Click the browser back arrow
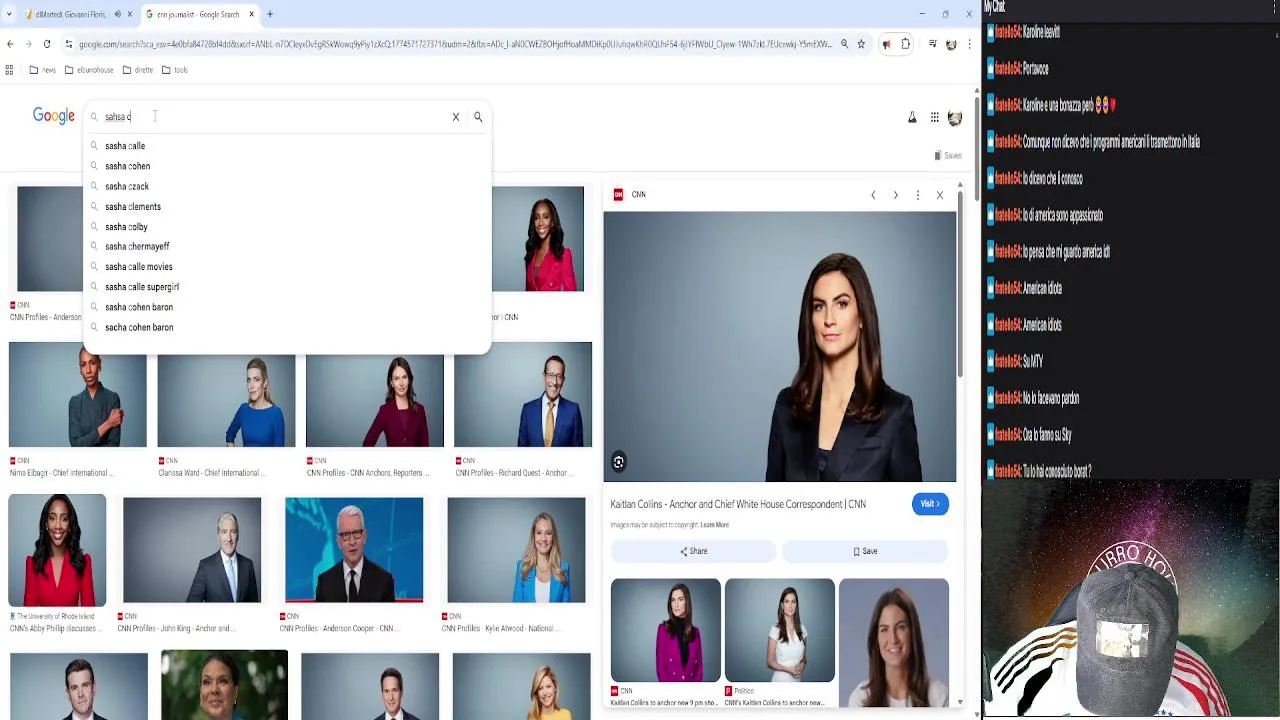Screen dimensions: 1280x720 [x=10, y=44]
